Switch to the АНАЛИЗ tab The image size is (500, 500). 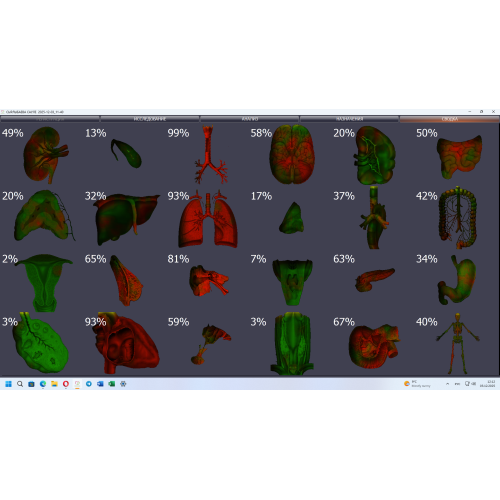(250, 119)
